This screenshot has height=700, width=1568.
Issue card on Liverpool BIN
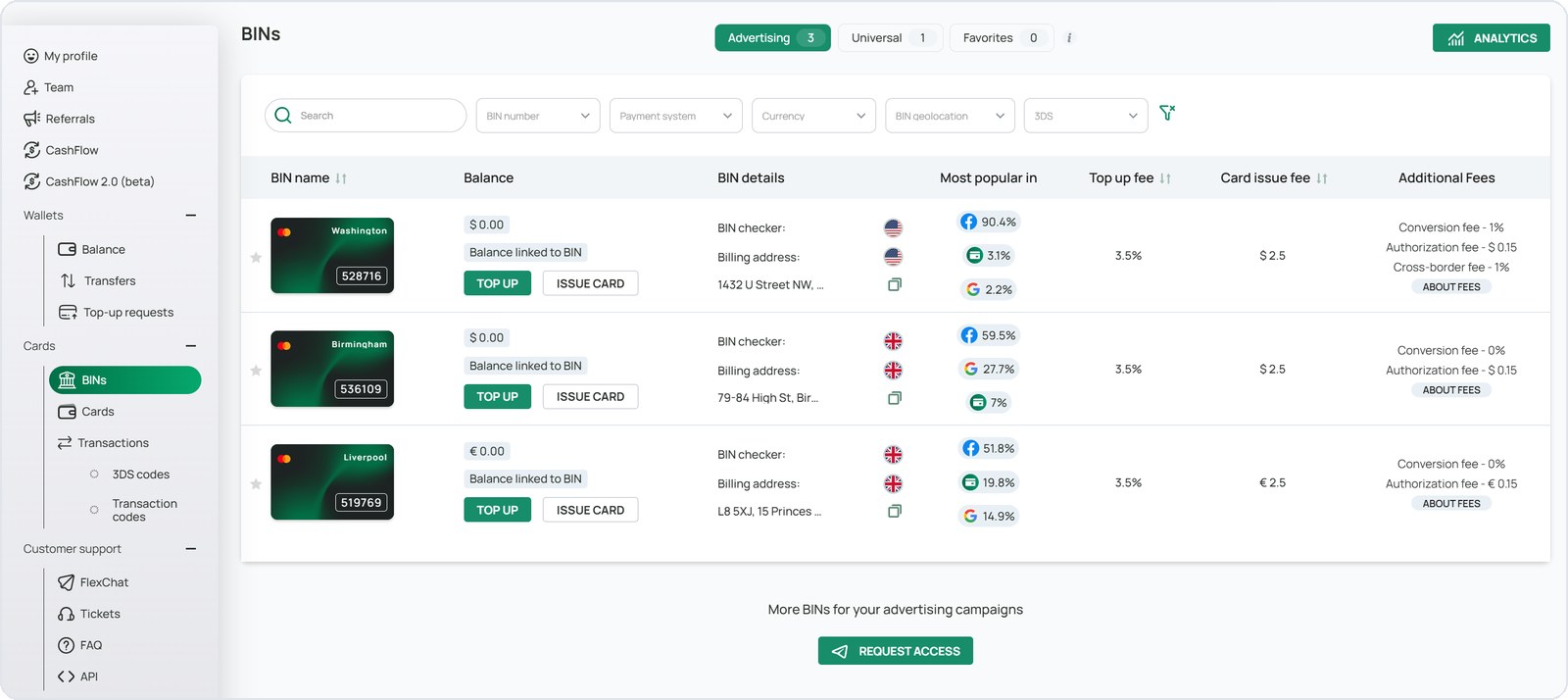590,510
